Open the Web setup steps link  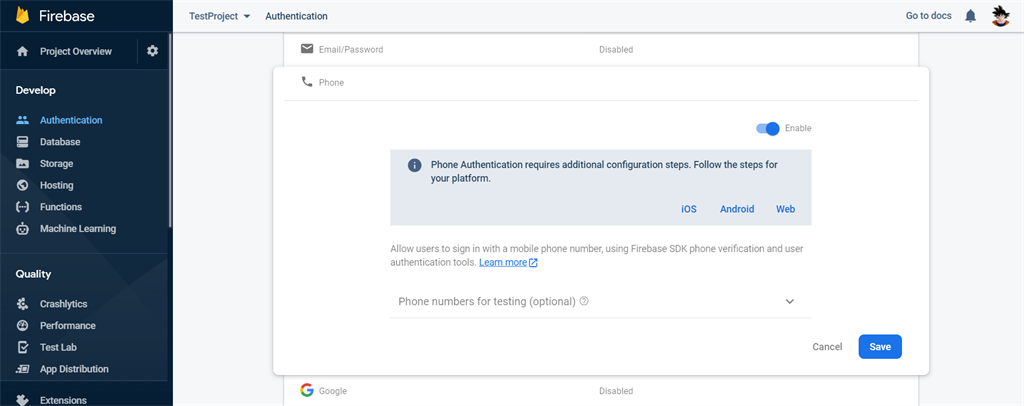[x=786, y=209]
